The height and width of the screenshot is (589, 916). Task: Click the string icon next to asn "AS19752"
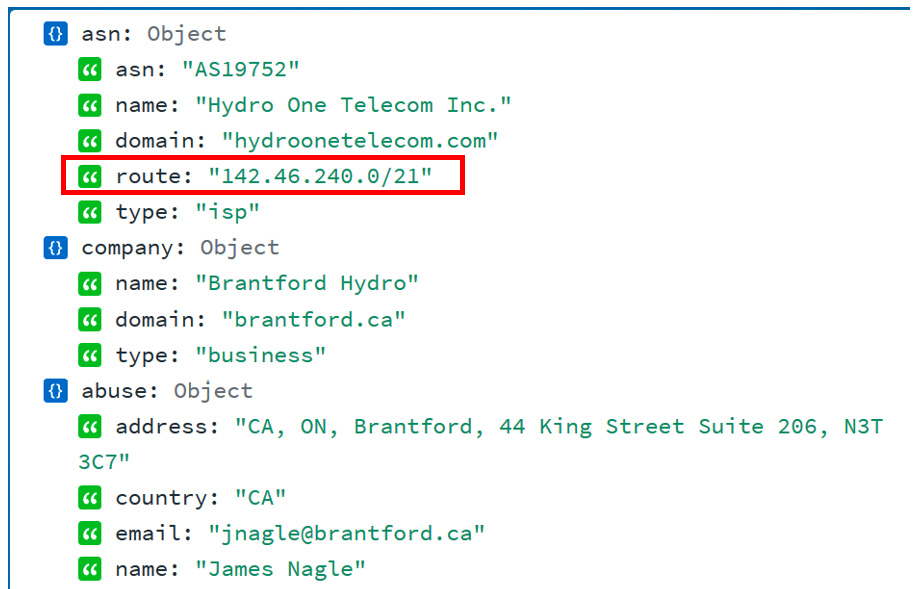(x=90, y=70)
